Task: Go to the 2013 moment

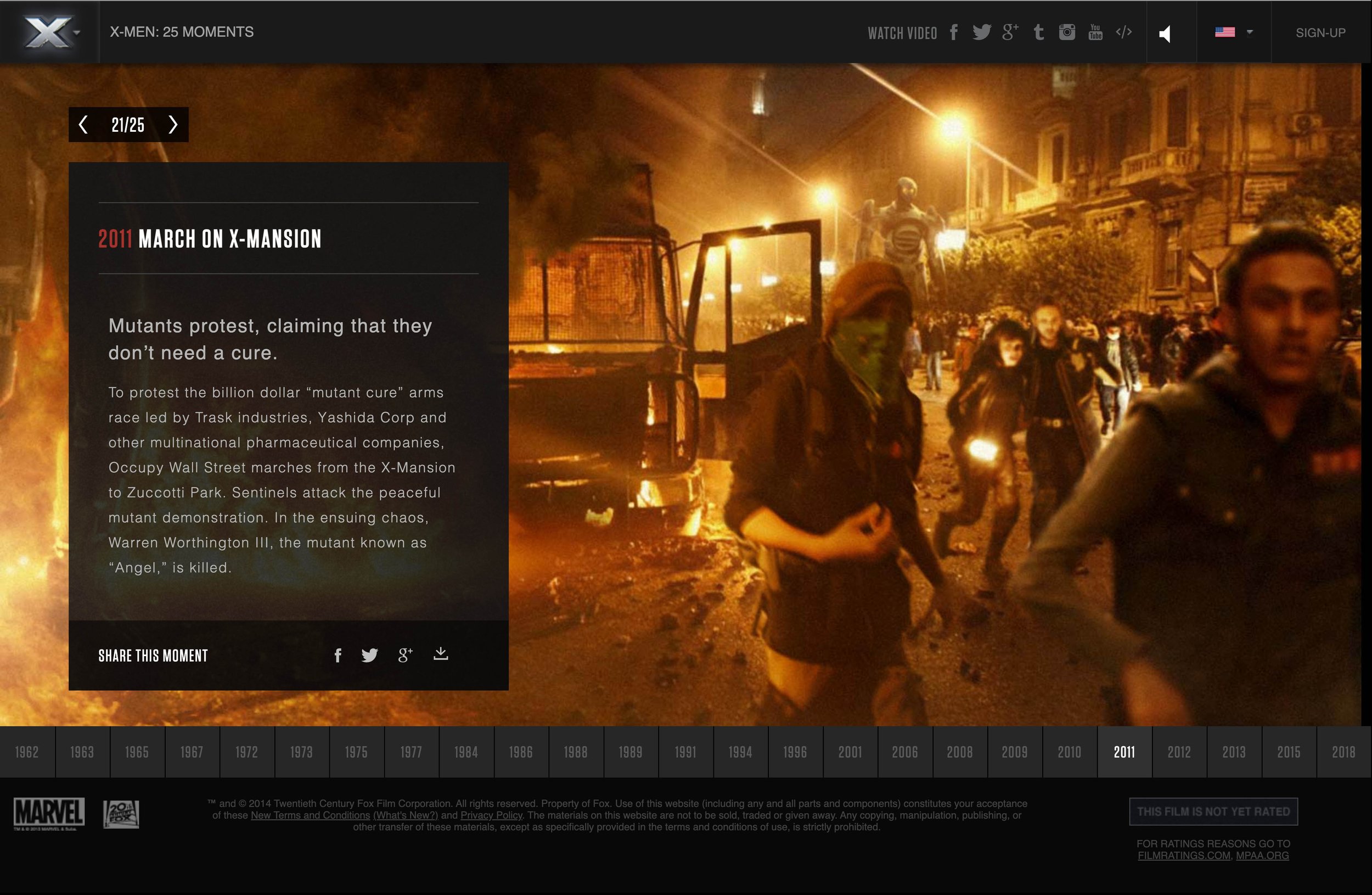Action: coord(1234,752)
